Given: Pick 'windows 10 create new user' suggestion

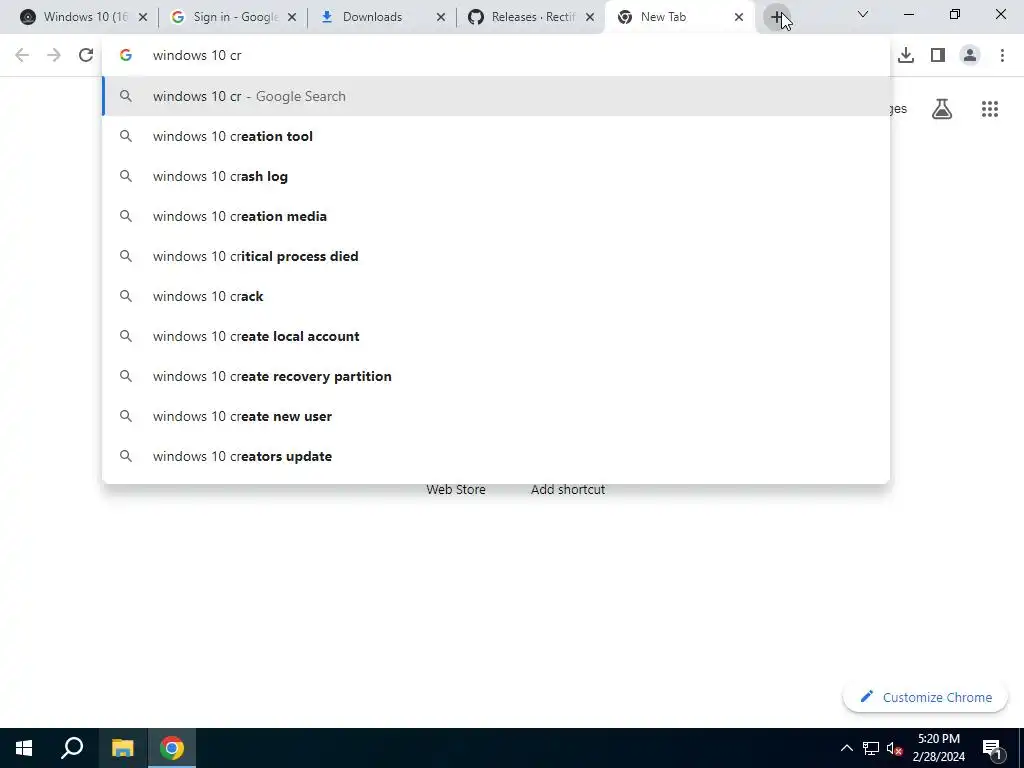Looking at the screenshot, I should pos(496,416).
